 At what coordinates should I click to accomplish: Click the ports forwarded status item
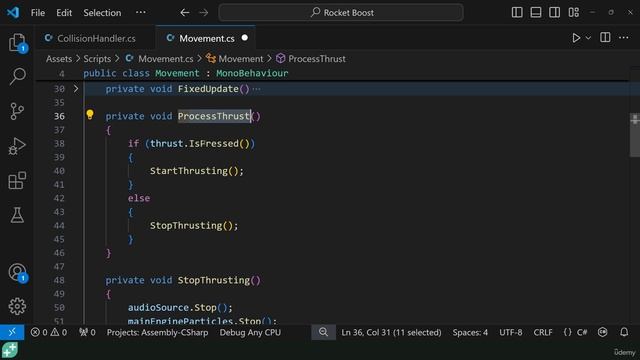pyautogui.click(x=87, y=332)
